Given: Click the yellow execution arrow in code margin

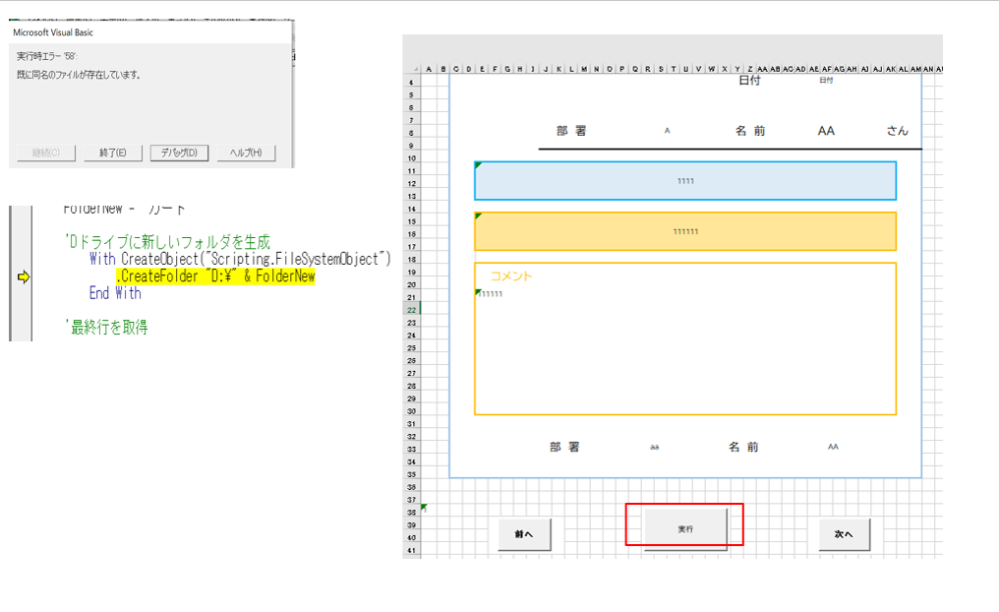Looking at the screenshot, I should click(24, 277).
